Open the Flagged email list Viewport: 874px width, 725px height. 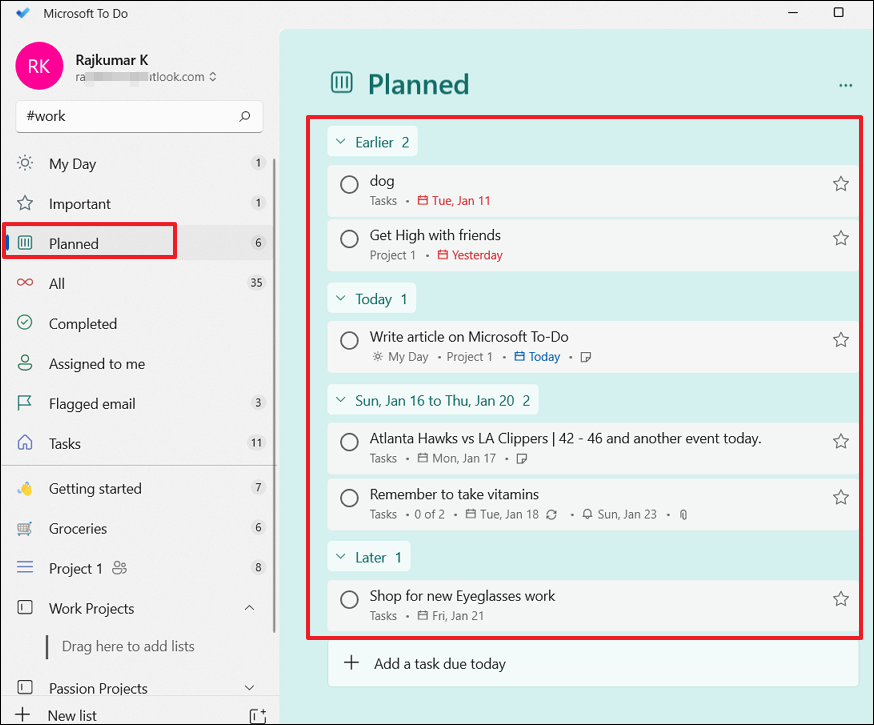(138, 403)
